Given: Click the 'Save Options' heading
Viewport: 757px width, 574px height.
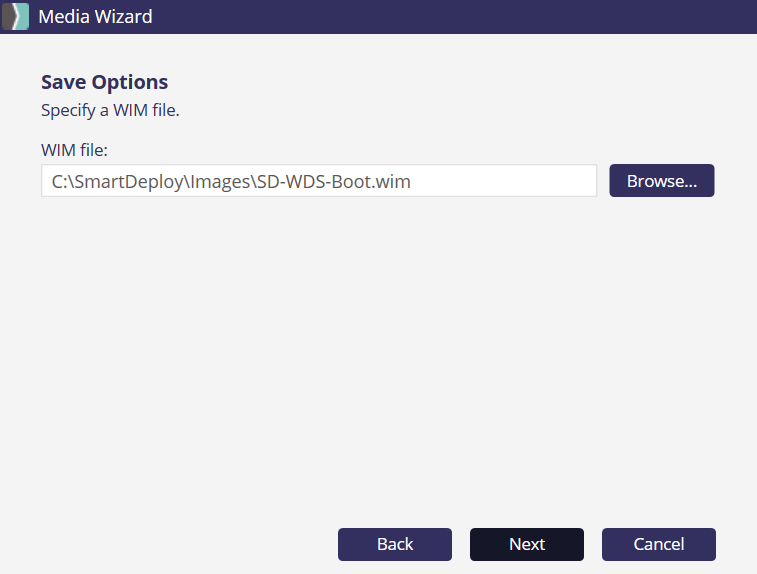Looking at the screenshot, I should tap(104, 82).
